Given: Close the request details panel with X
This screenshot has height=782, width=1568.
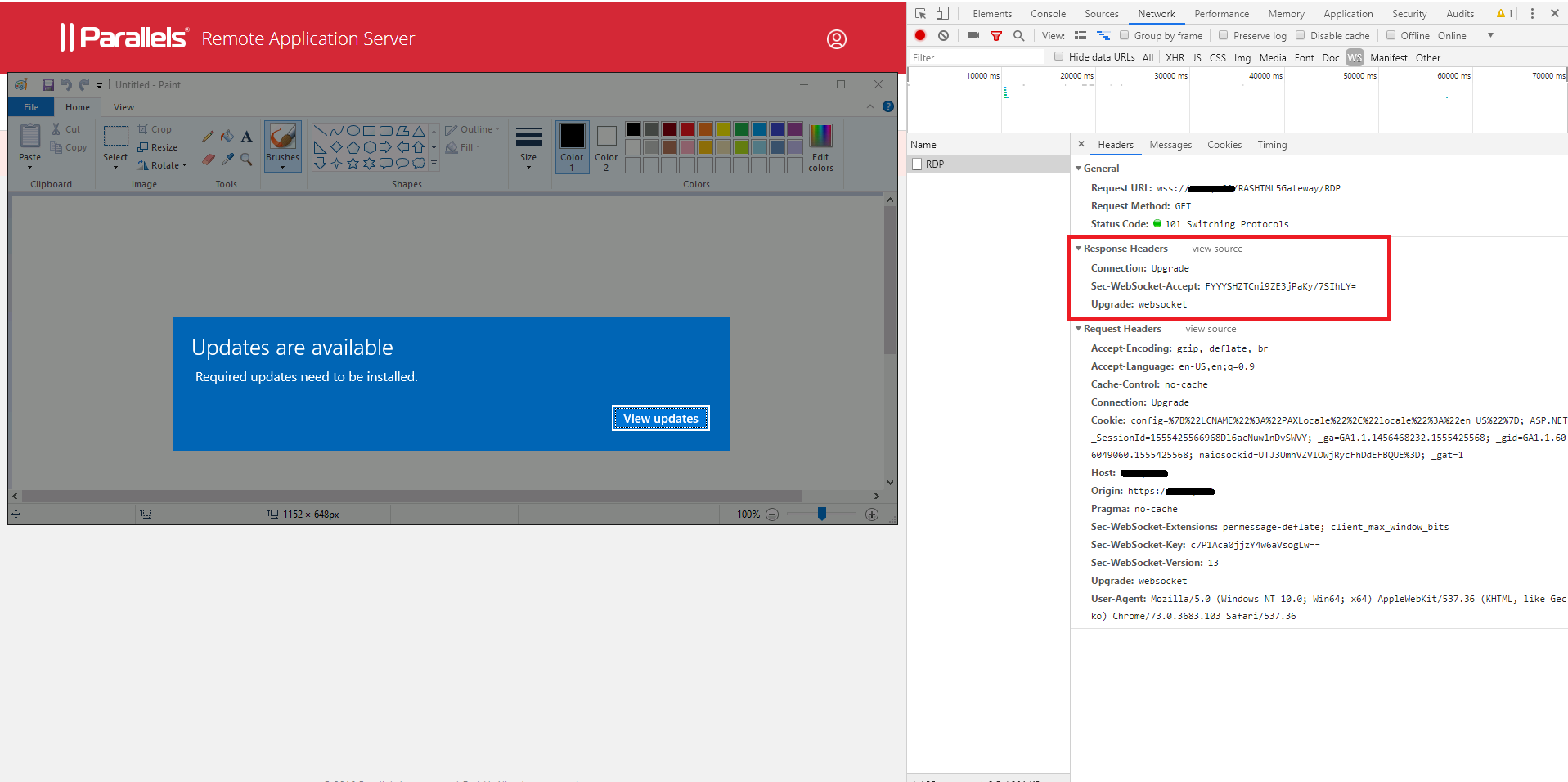Looking at the screenshot, I should 1081,144.
